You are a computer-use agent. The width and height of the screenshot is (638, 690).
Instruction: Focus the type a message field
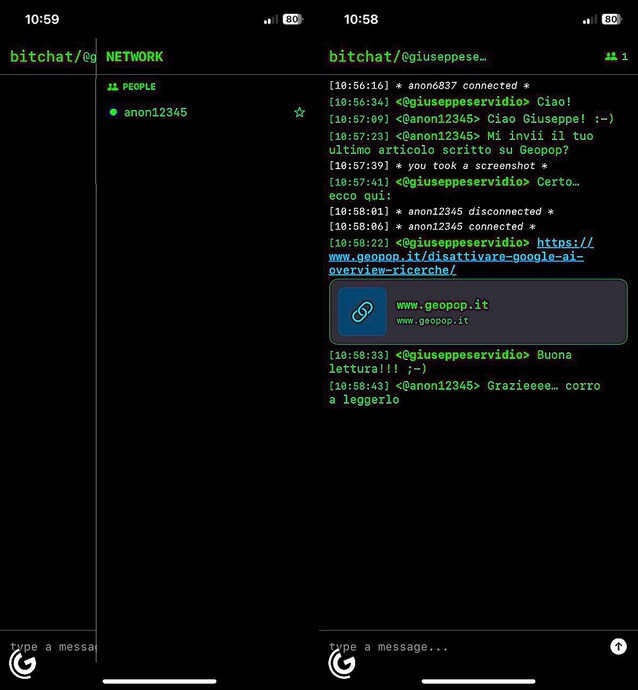466,646
